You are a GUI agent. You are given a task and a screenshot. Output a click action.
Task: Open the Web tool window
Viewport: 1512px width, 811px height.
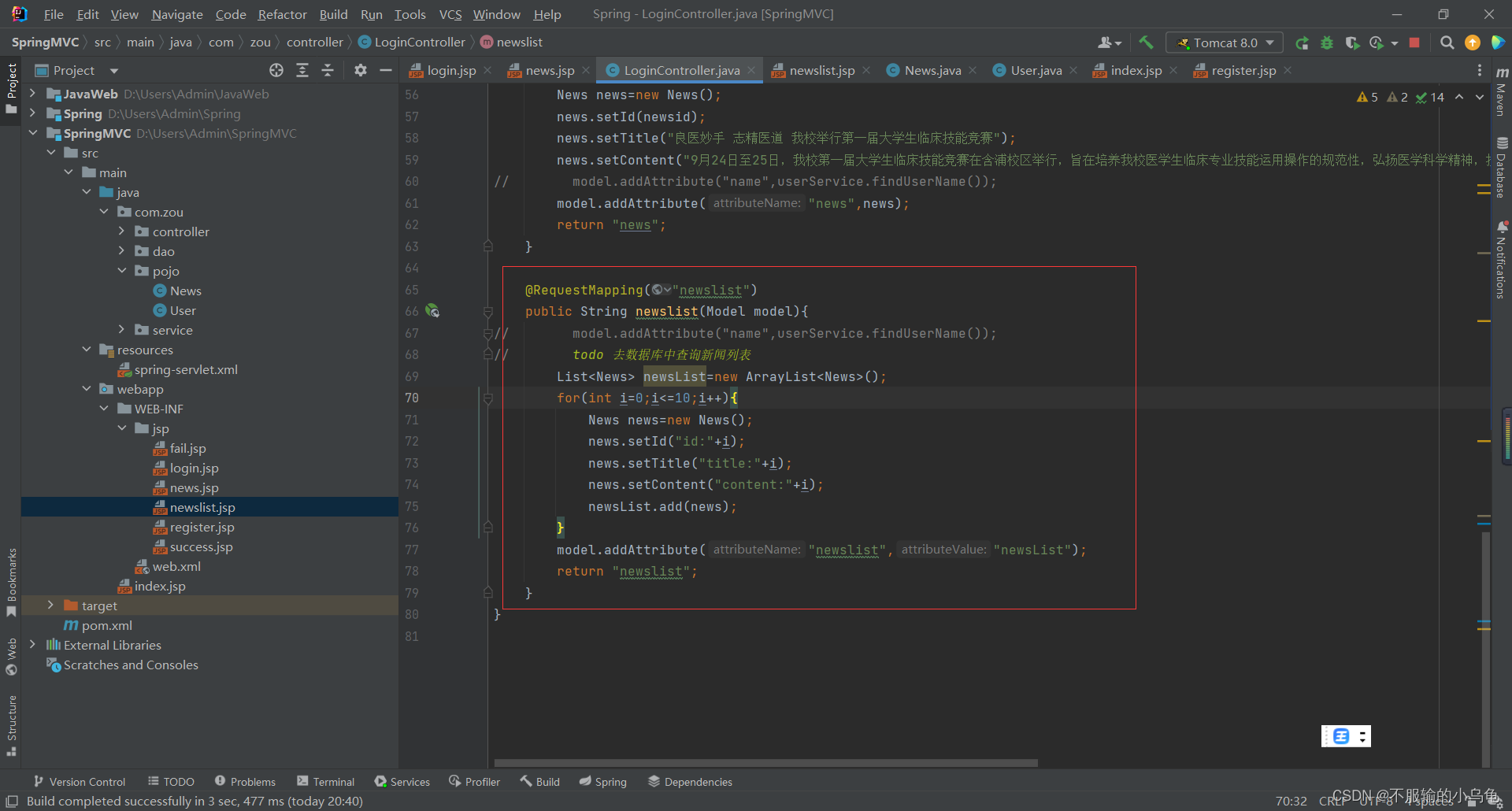click(x=11, y=657)
